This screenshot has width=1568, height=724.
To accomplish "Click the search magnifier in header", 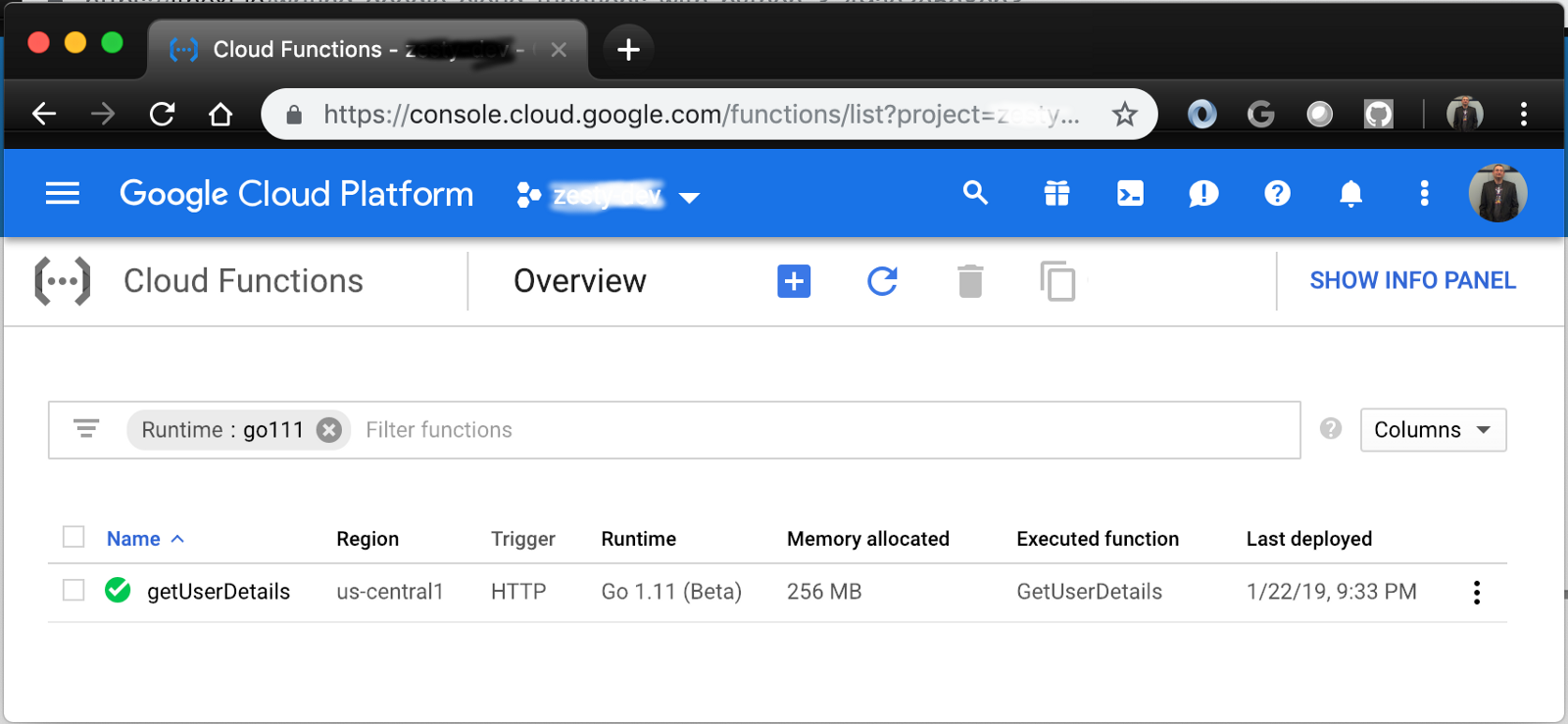I will (975, 193).
